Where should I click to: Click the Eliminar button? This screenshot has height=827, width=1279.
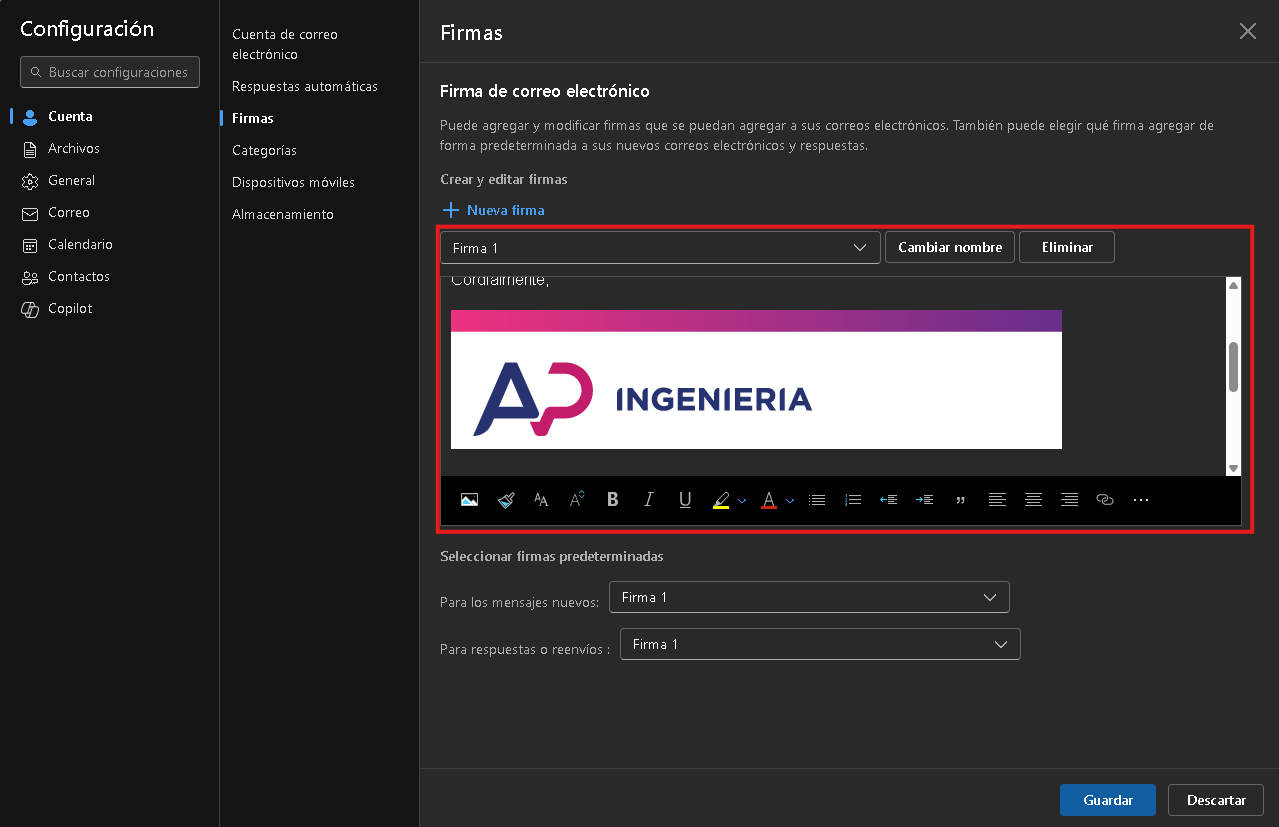pyautogui.click(x=1067, y=247)
